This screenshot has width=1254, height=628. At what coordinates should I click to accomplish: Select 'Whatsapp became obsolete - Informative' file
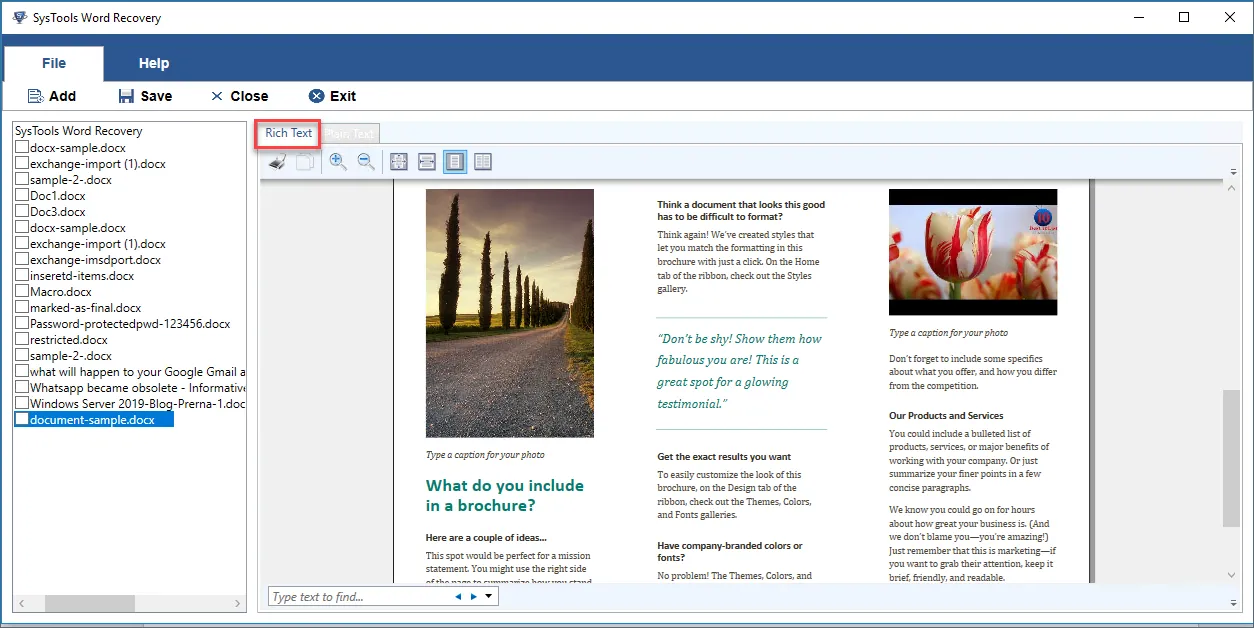(137, 388)
